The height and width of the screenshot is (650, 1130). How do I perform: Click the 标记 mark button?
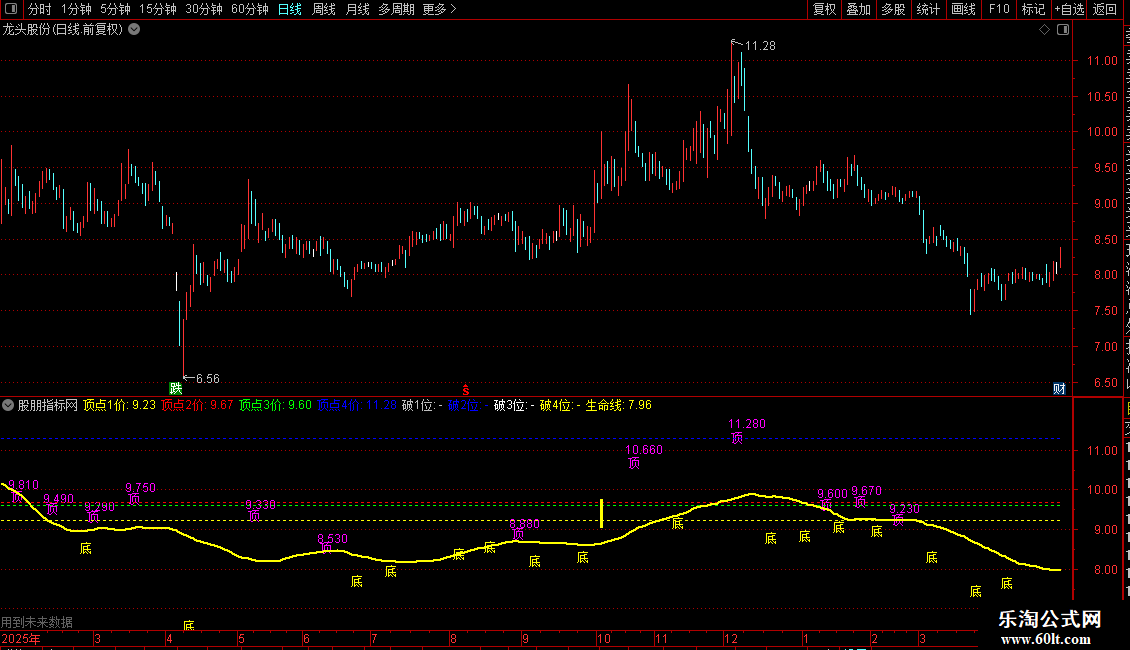(1033, 9)
